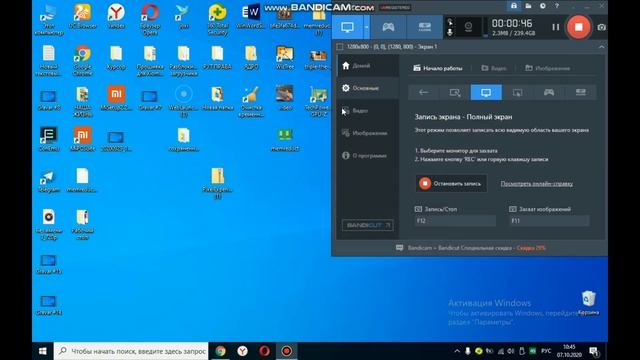Screen dimensions: 640x360
Task: Open Chrome from the taskbar
Action: 220,351
